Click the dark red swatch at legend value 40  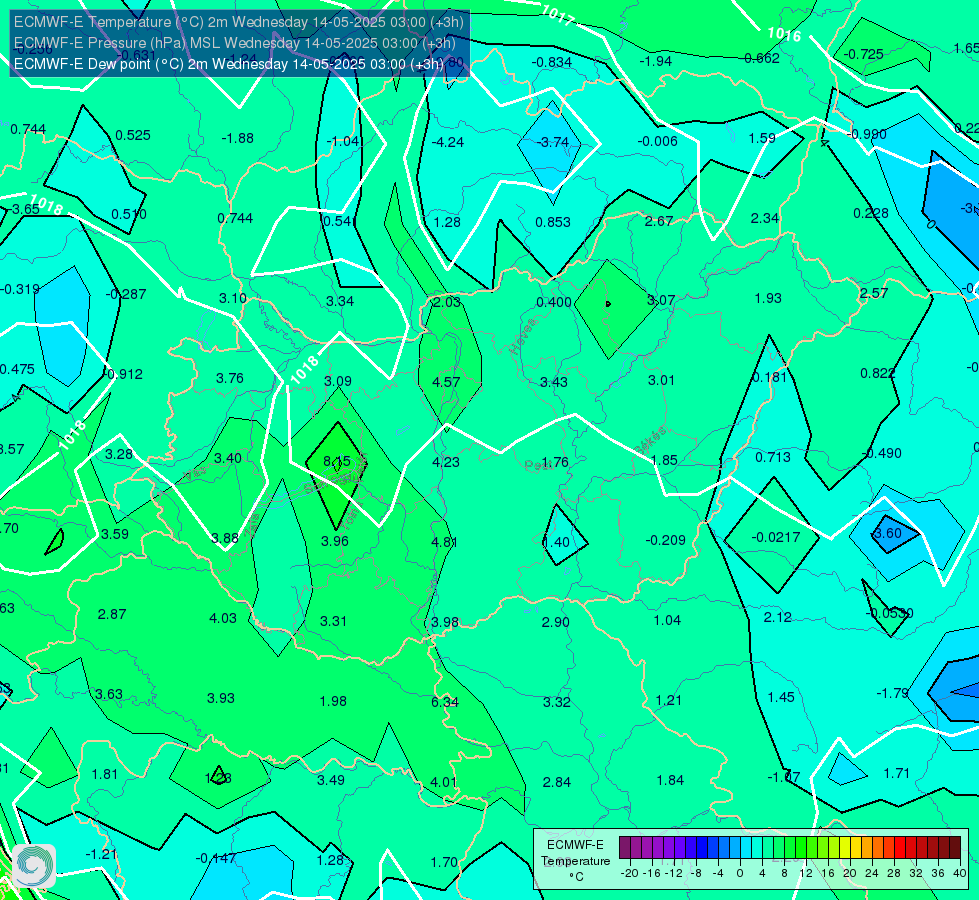pyautogui.click(x=955, y=848)
